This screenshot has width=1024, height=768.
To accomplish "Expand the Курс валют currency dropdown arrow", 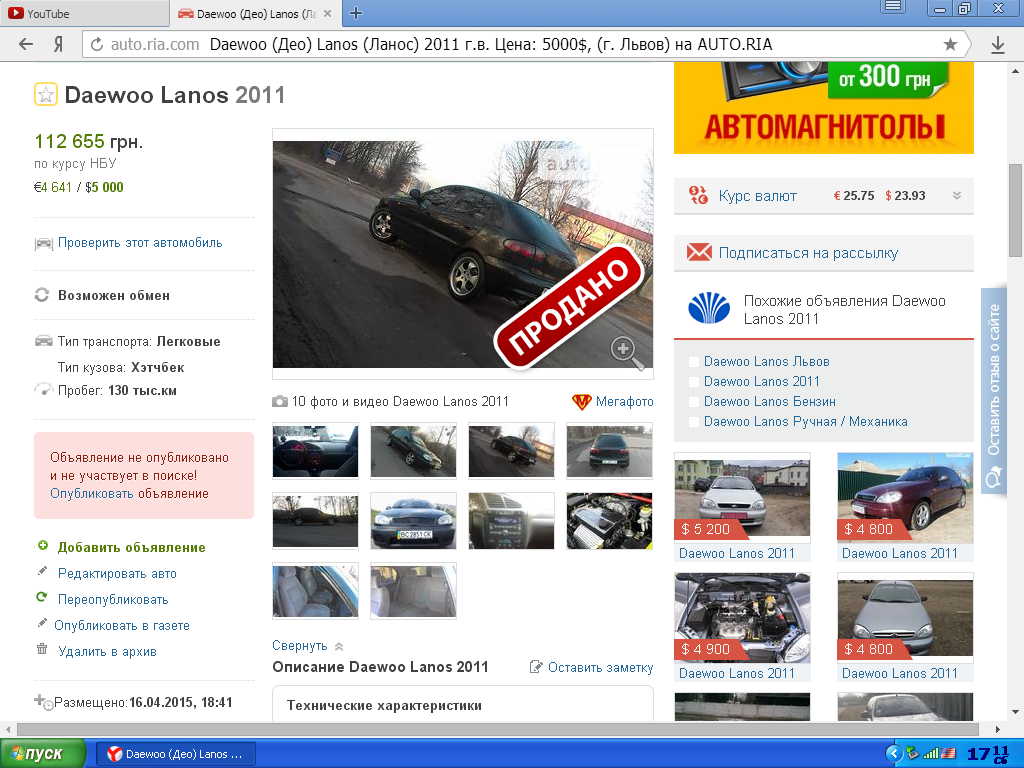I will point(957,195).
